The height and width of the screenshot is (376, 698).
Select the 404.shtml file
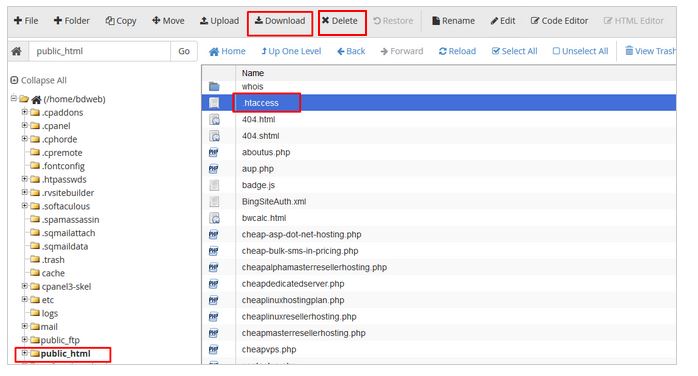pos(261,136)
